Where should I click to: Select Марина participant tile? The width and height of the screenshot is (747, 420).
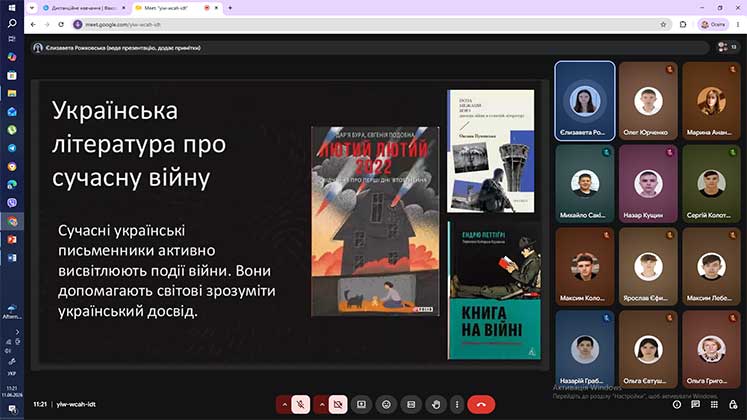coord(711,101)
